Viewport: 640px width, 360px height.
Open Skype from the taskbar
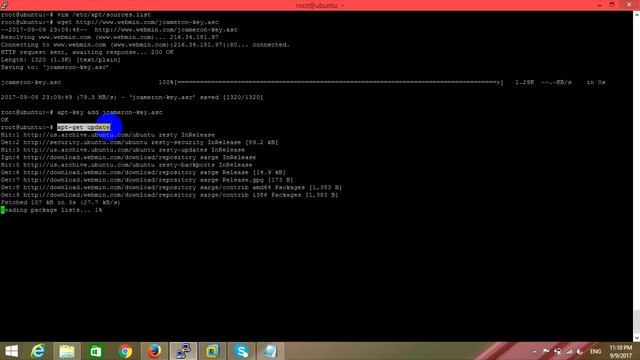[x=242, y=351]
